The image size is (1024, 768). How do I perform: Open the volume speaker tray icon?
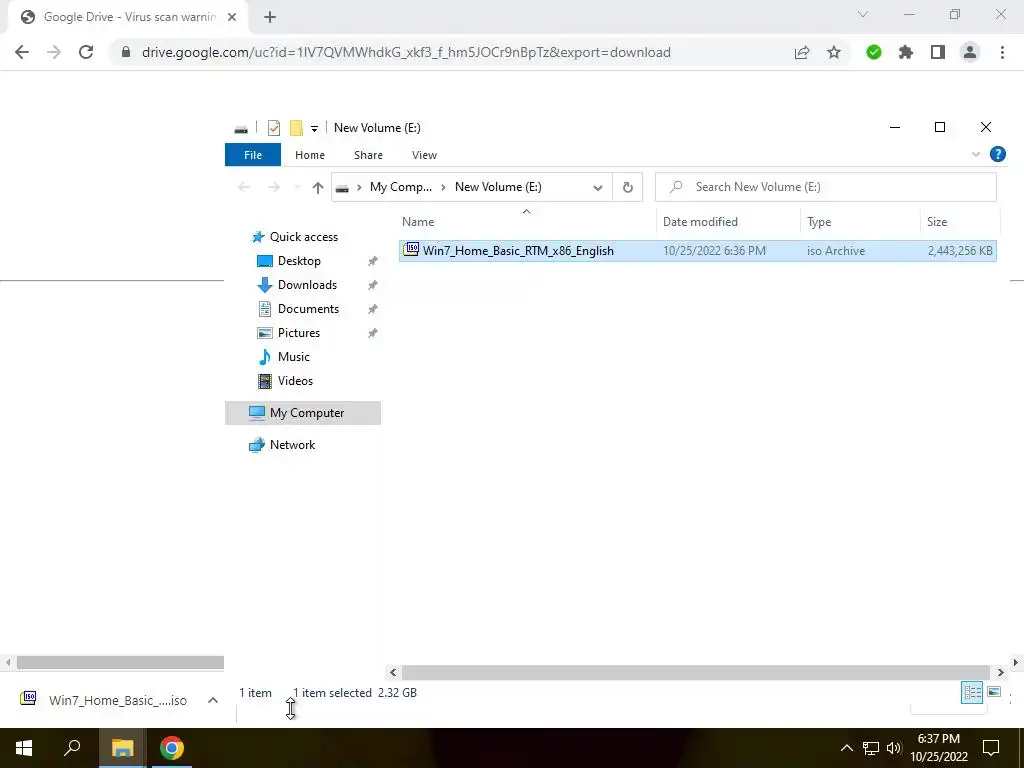click(x=893, y=748)
